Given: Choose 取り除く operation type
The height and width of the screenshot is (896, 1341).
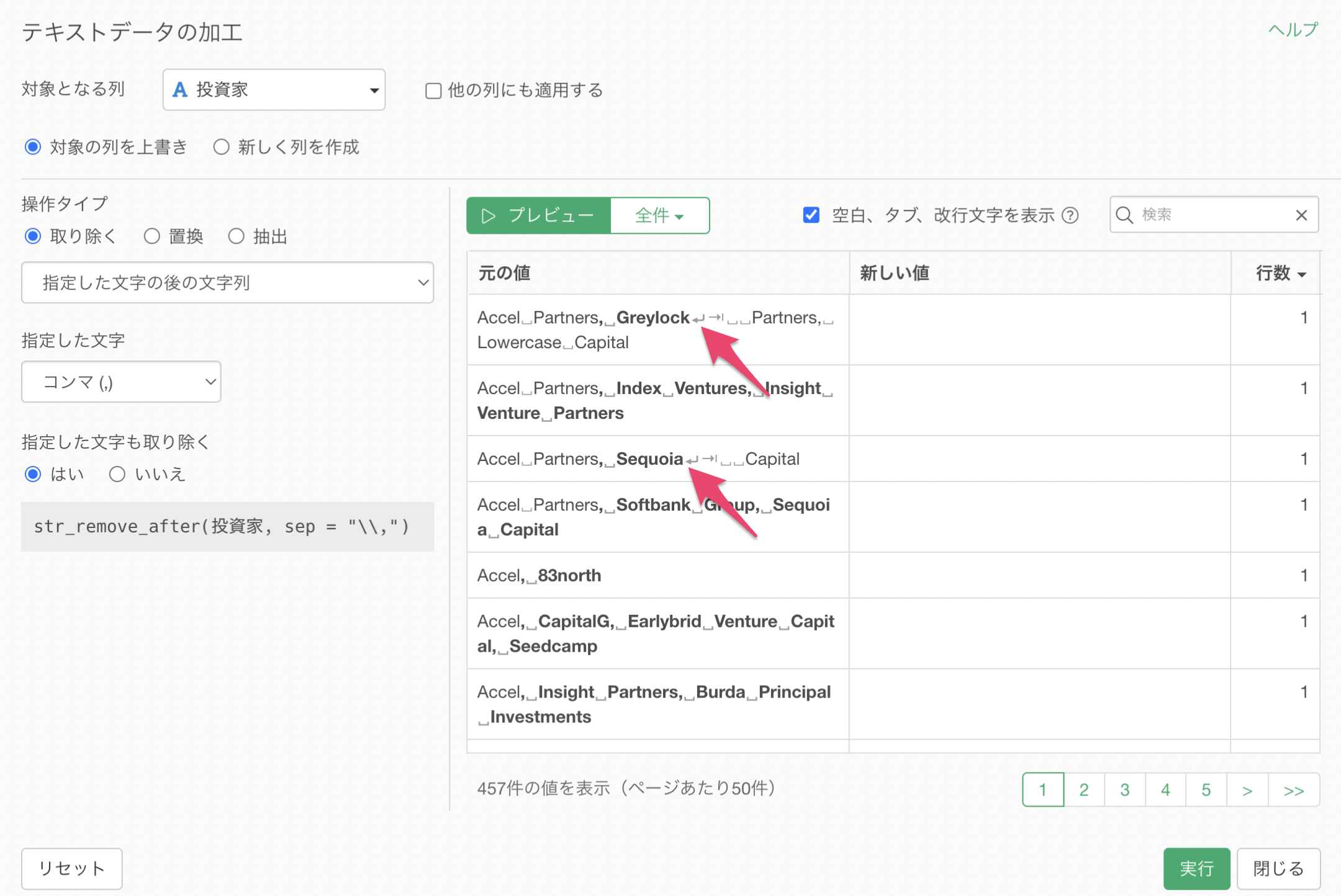Looking at the screenshot, I should 33,236.
